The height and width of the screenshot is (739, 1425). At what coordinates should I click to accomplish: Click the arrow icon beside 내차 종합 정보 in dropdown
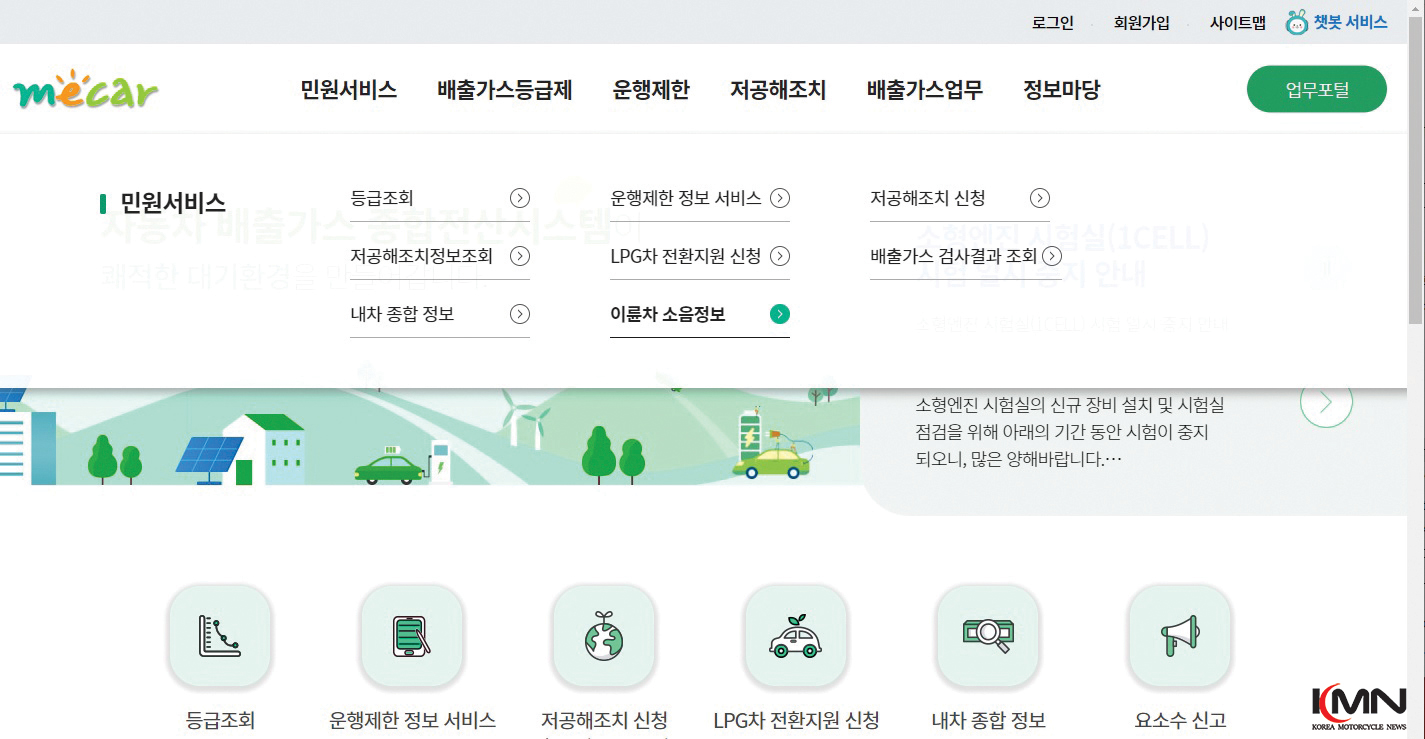click(x=520, y=314)
